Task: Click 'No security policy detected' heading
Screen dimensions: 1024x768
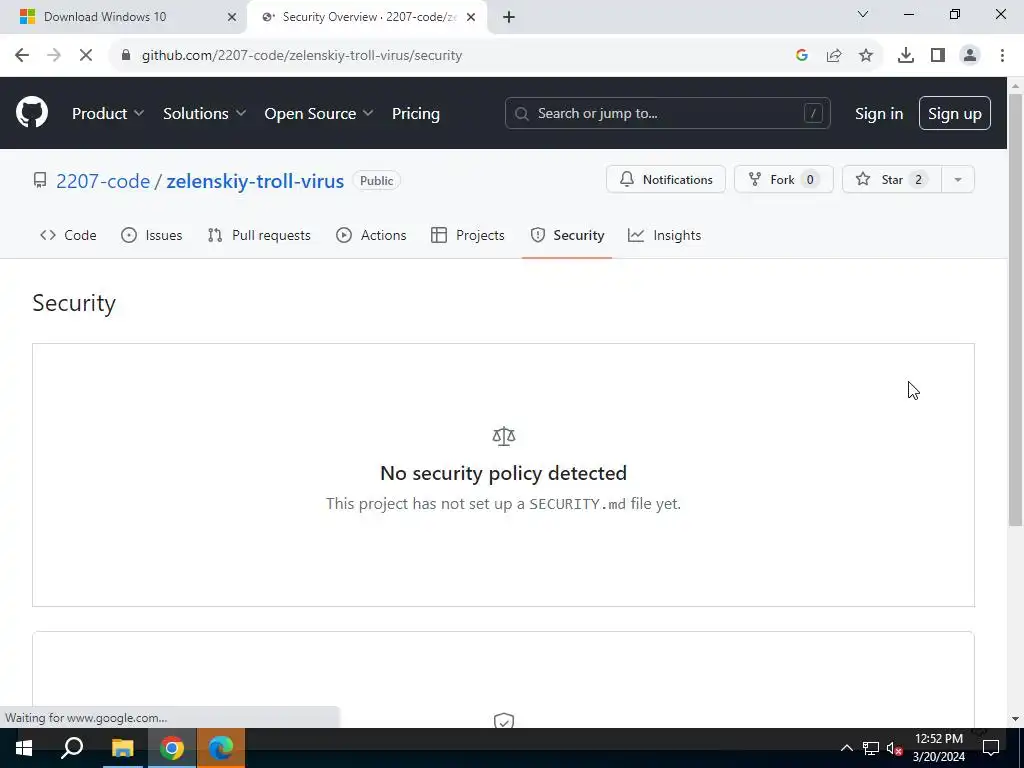Action: point(504,473)
